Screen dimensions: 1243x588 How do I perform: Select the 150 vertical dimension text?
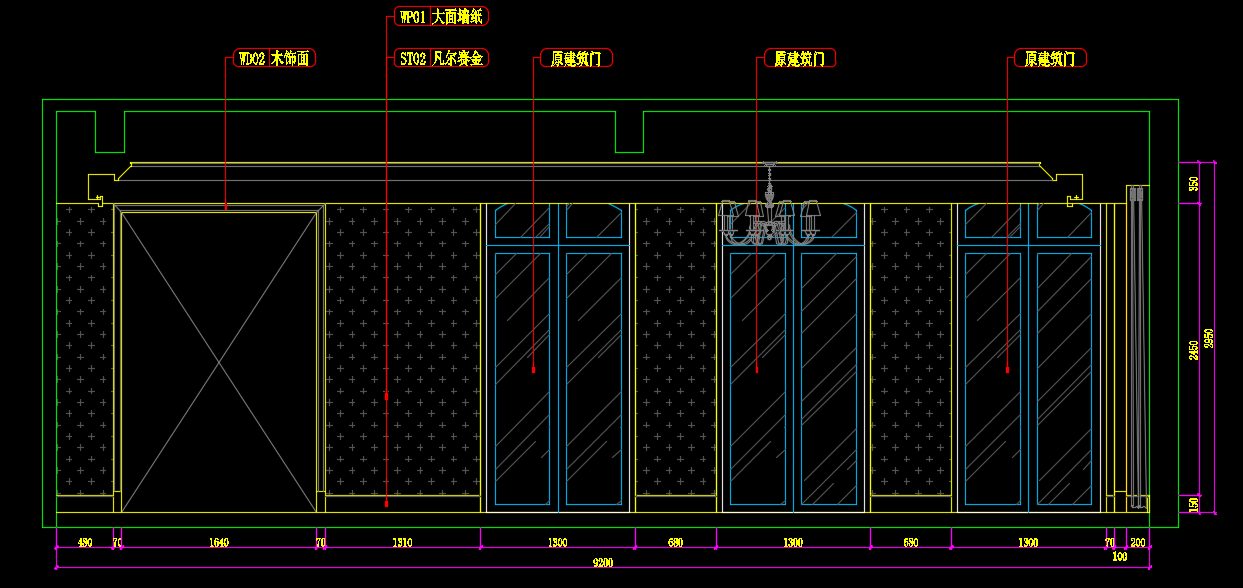(x=1193, y=504)
